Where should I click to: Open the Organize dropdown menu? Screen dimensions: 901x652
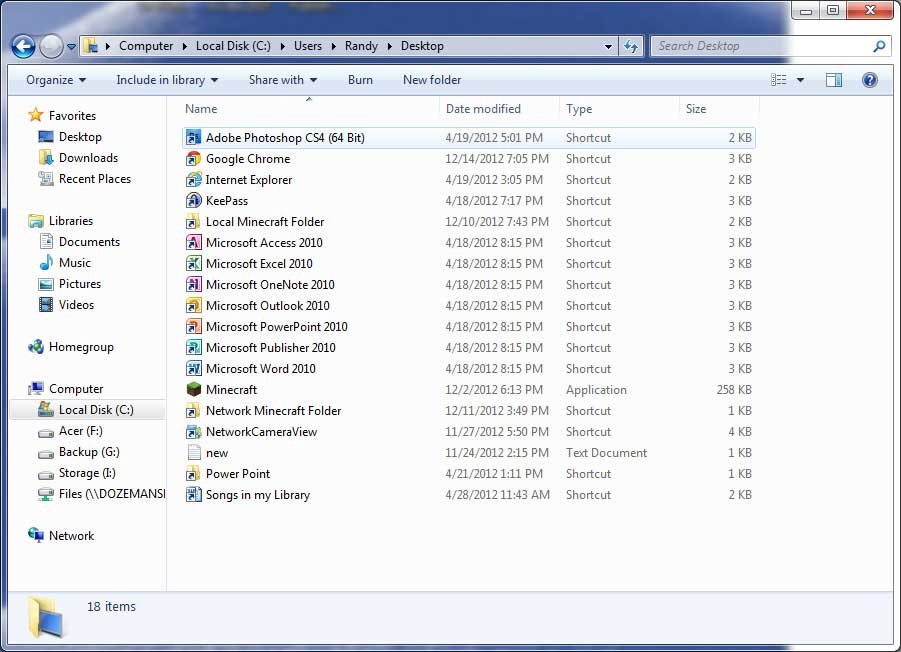[56, 80]
